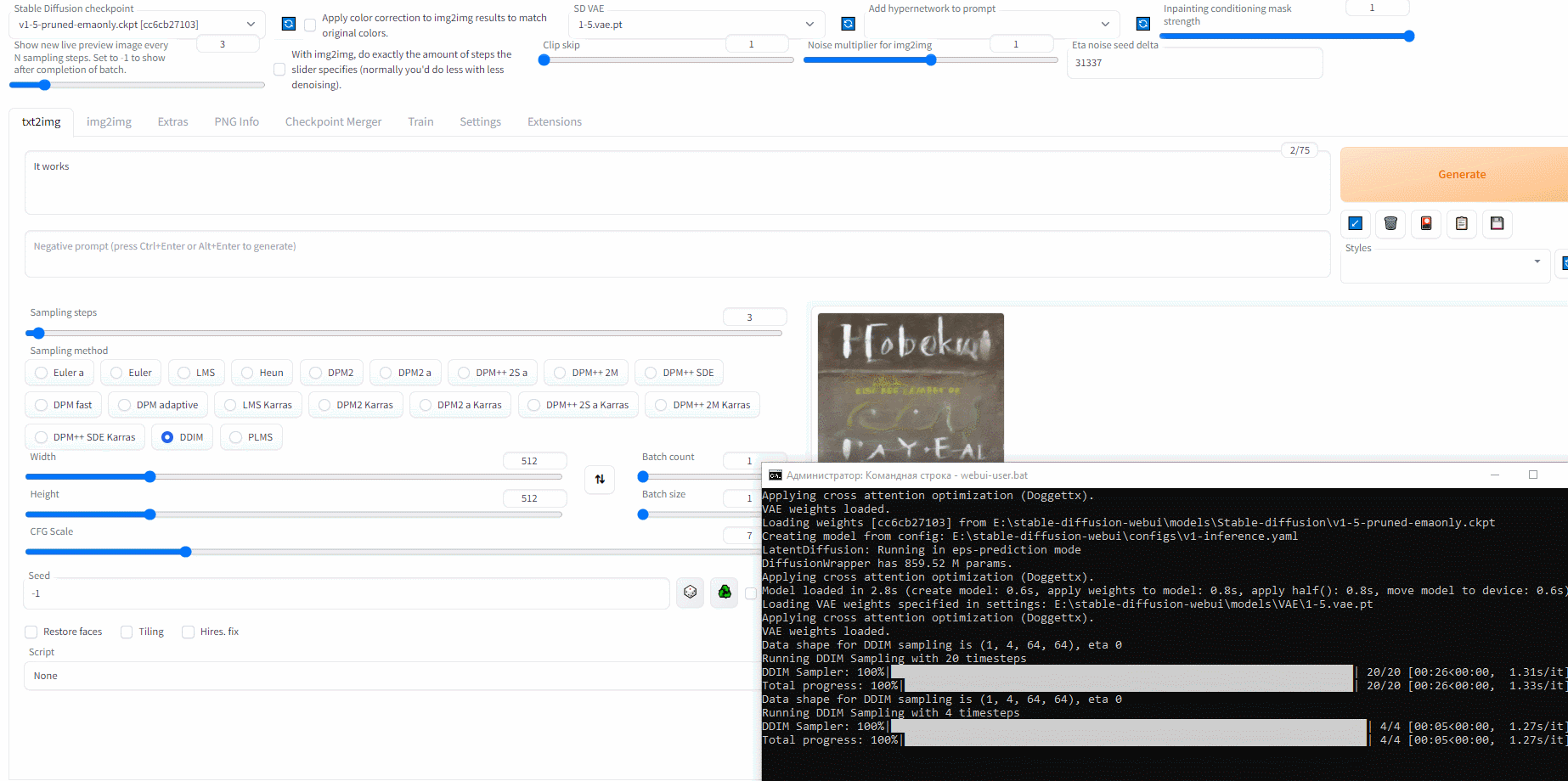Open the extra networks icon below Generate
This screenshot has width=1568, height=781.
(1426, 223)
